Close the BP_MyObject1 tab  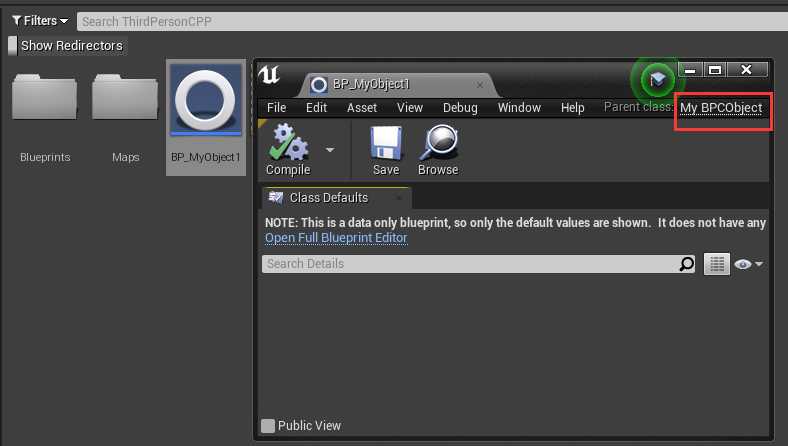click(x=480, y=85)
